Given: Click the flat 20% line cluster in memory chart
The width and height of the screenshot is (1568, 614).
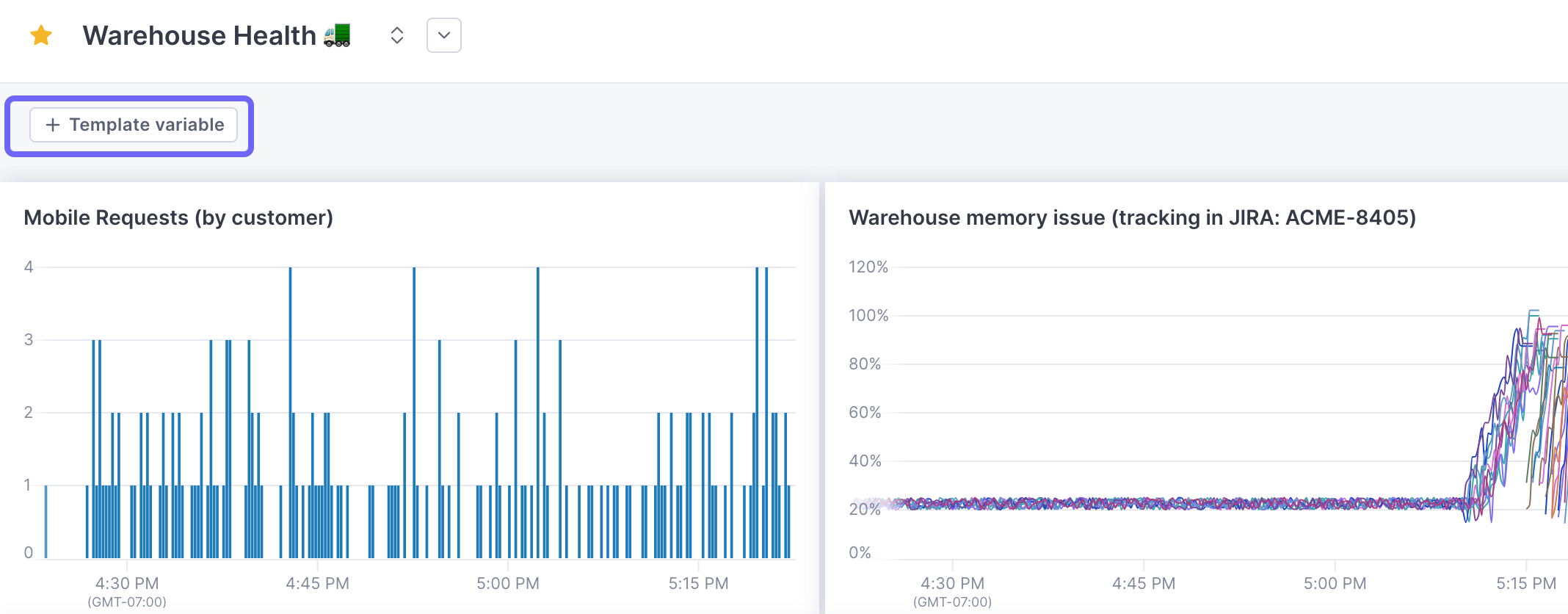Looking at the screenshot, I should click(1175, 504).
